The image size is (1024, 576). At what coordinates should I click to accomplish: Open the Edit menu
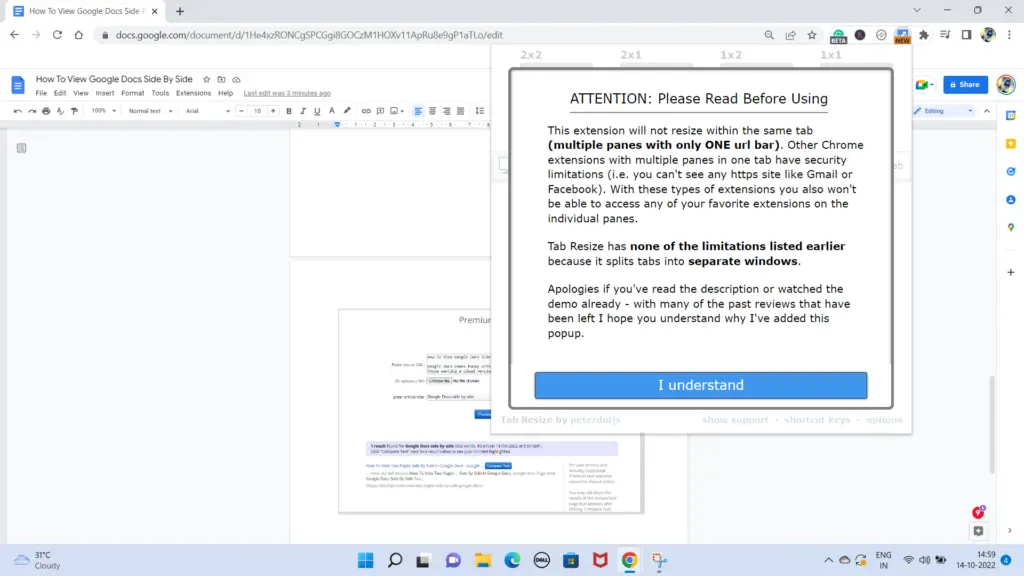[60, 93]
